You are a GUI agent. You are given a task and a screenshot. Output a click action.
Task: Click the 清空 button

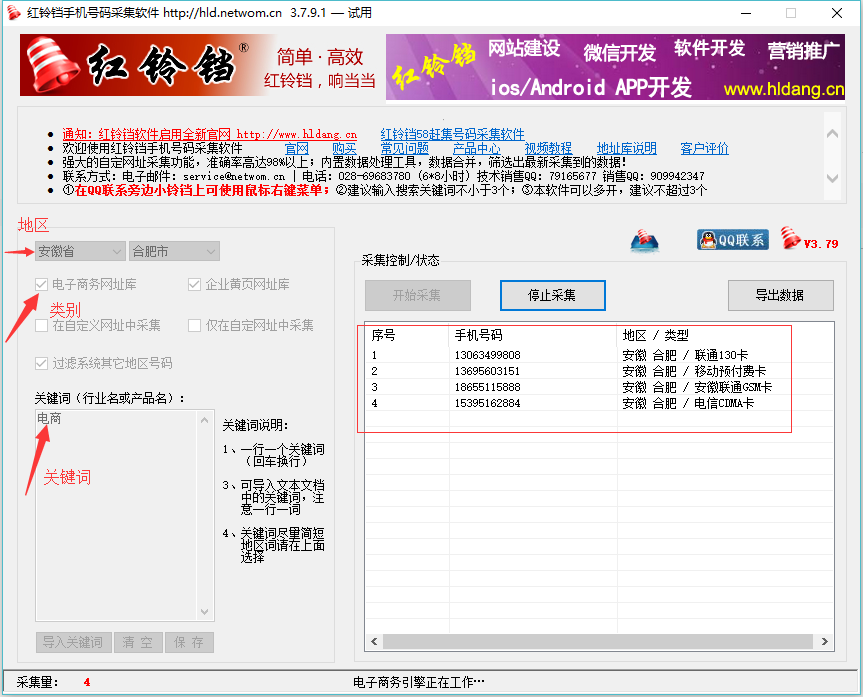coord(138,642)
